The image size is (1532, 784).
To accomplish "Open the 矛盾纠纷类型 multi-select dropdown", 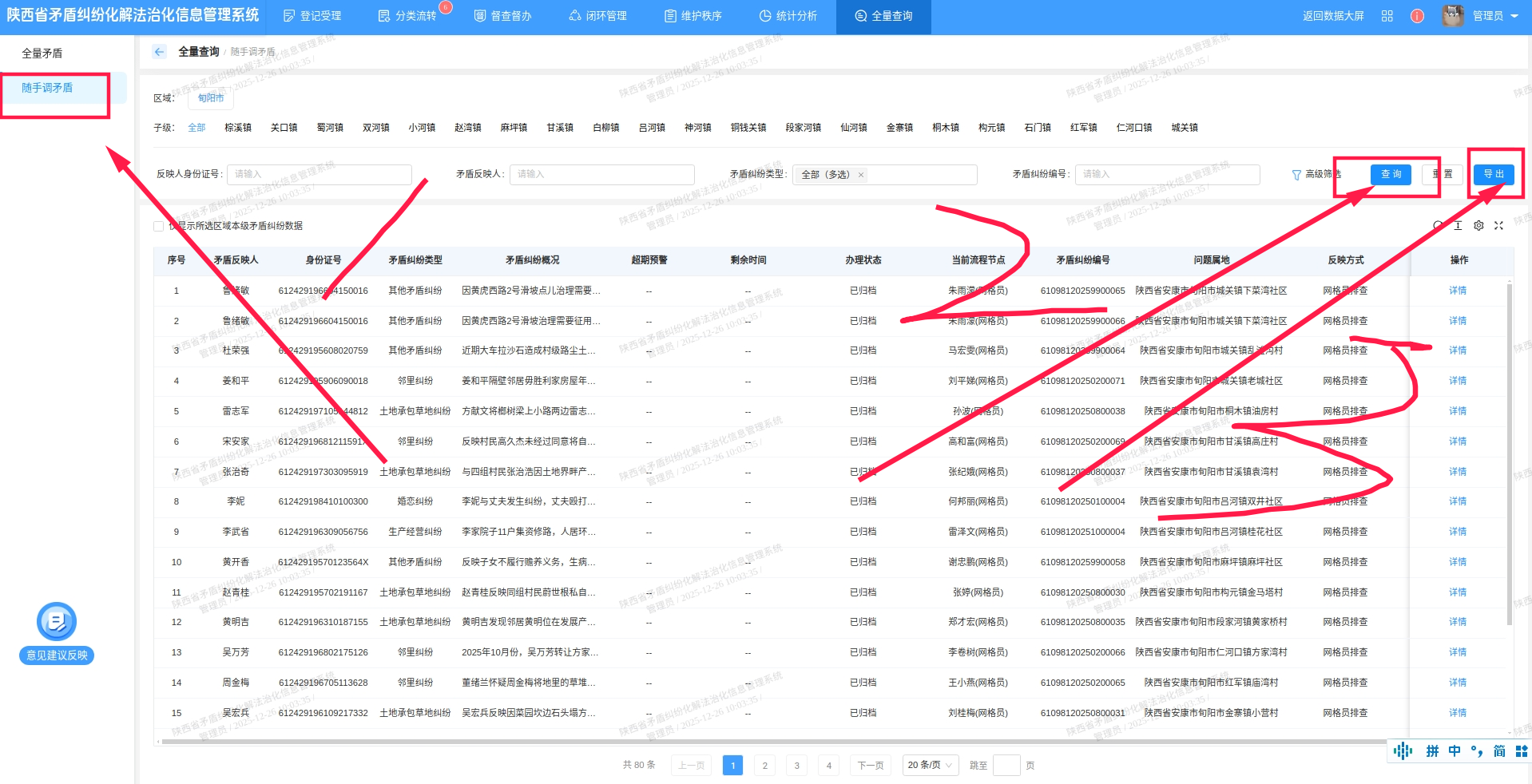I will [x=884, y=175].
